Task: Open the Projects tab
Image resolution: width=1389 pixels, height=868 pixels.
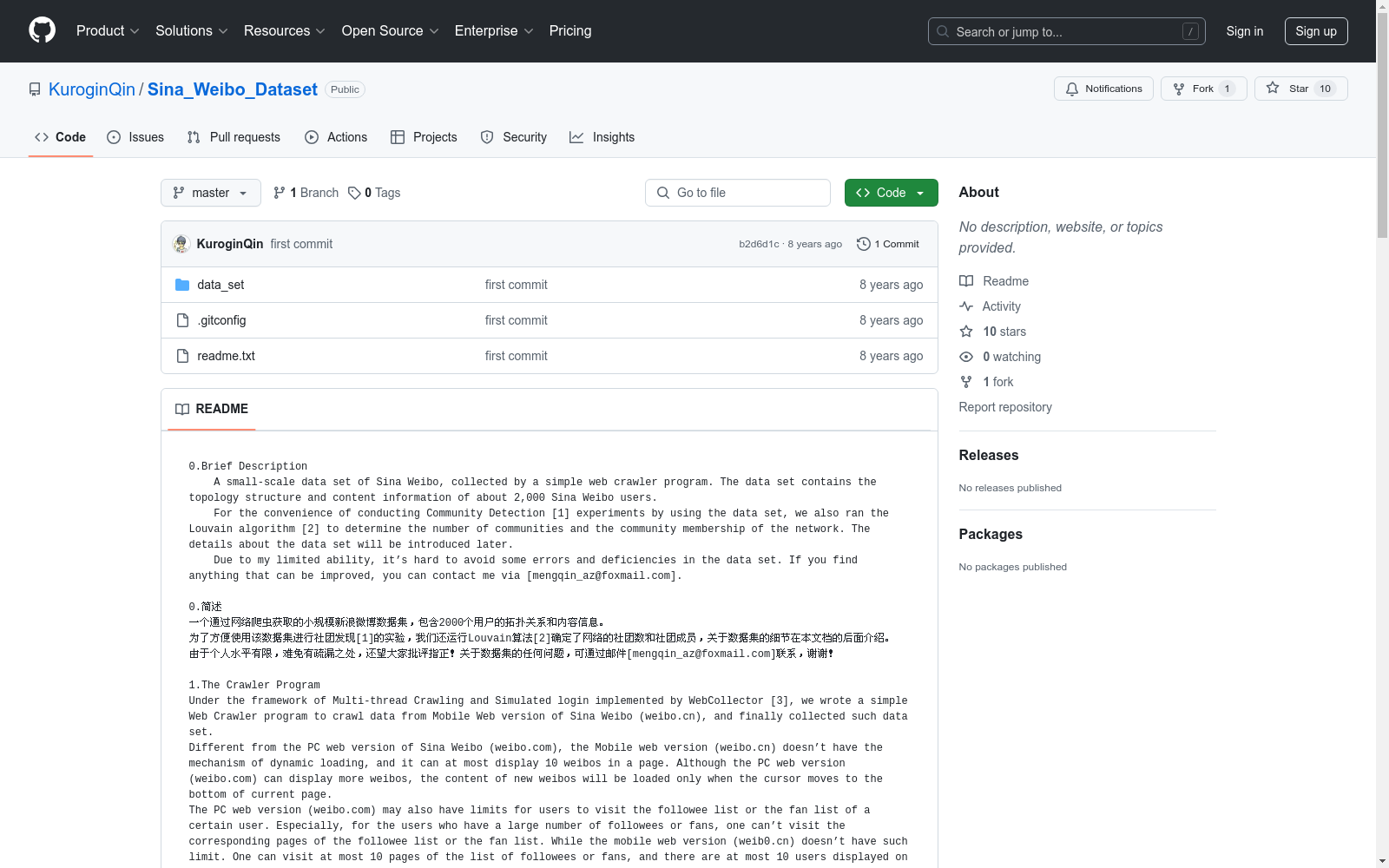Action: [424, 137]
